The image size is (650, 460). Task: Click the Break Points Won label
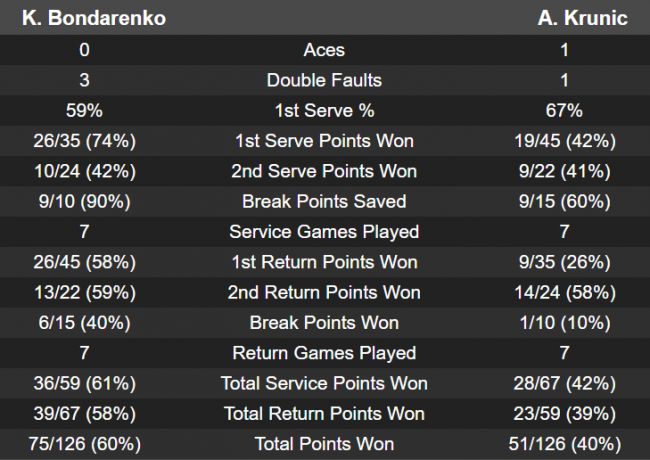(324, 323)
